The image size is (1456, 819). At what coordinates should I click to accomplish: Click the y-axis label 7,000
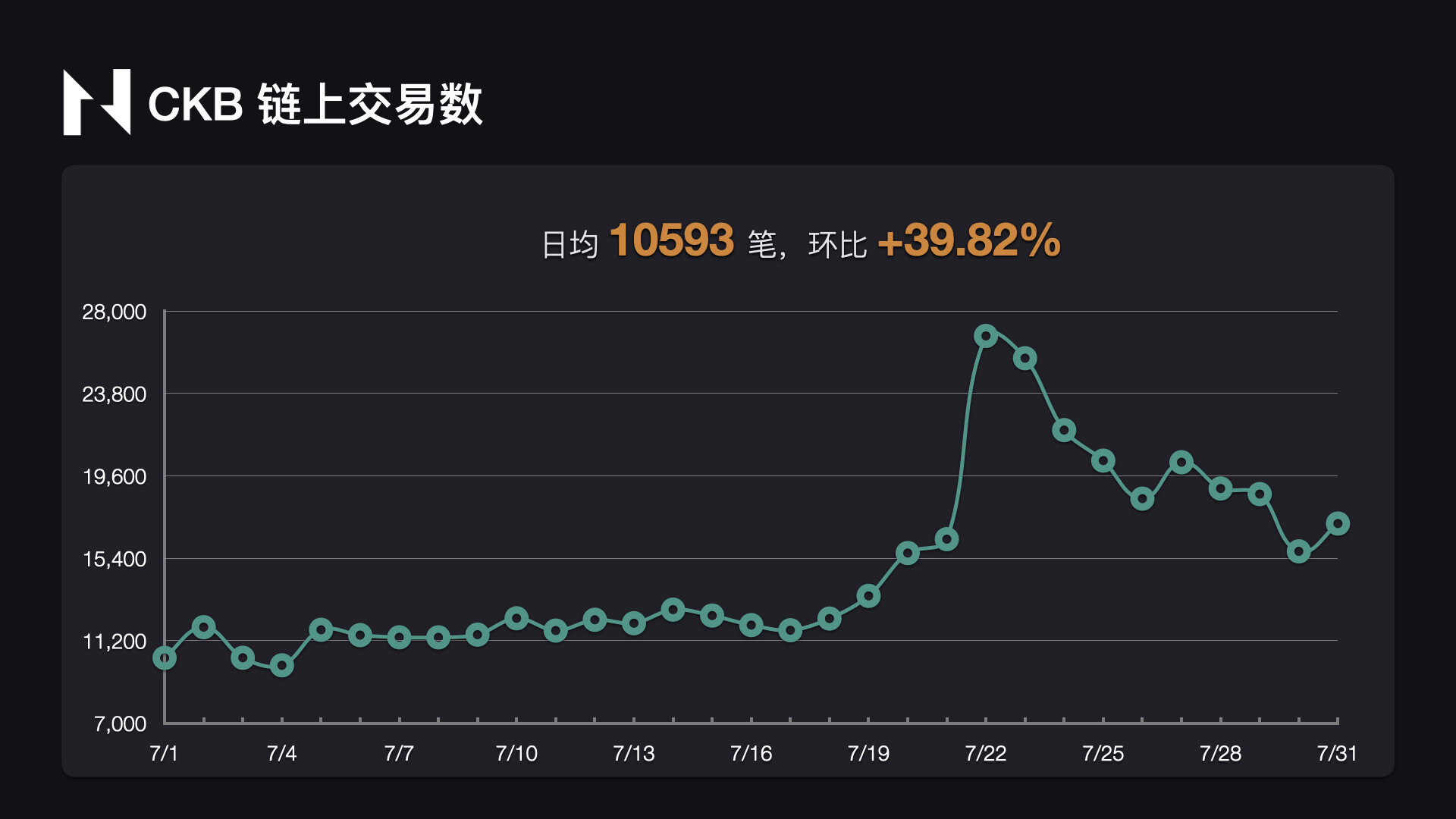coord(120,724)
